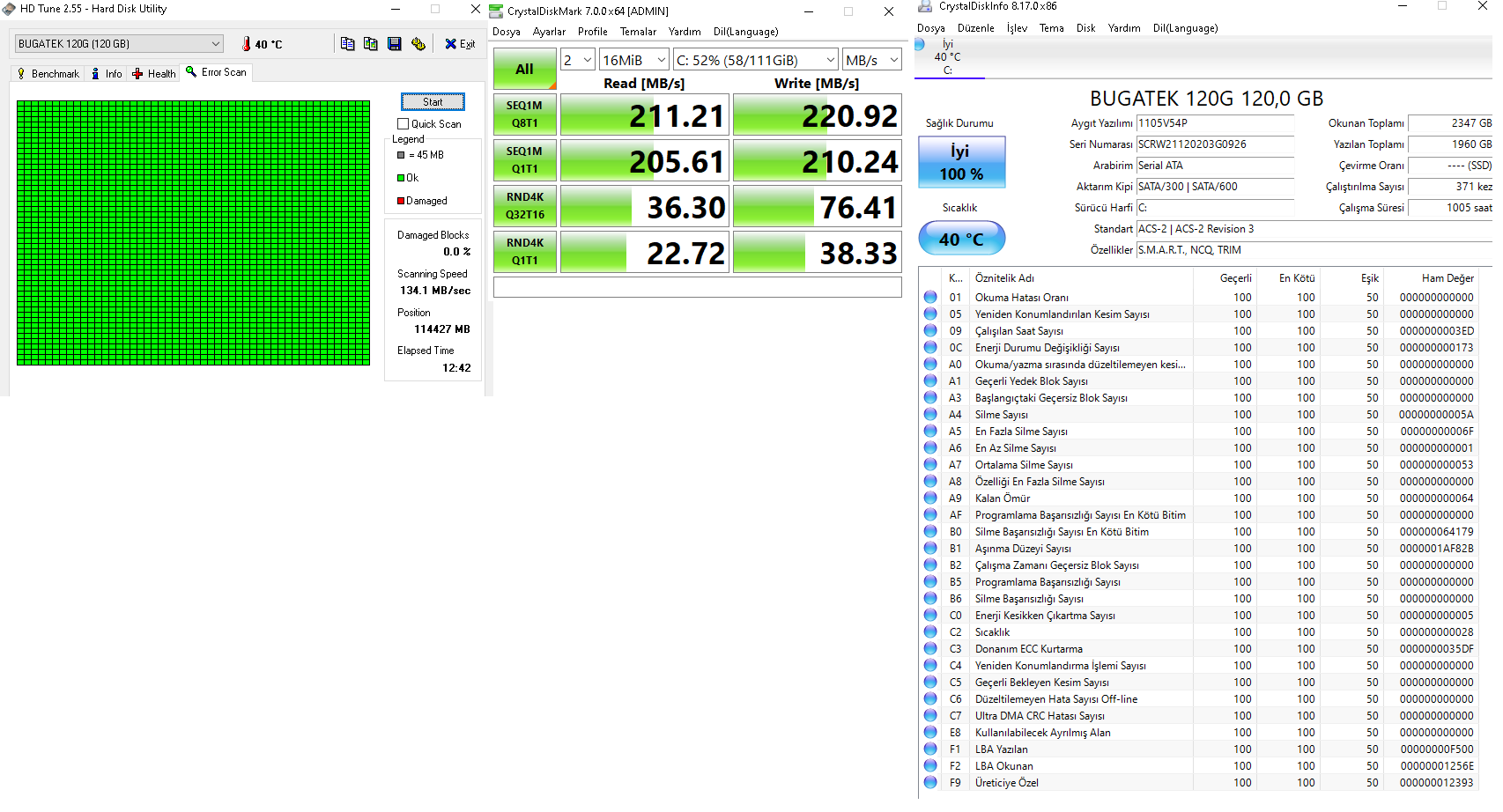Open the Ayarlar menu in CrystalDiskMark
The width and height of the screenshot is (1503, 812).
click(549, 32)
